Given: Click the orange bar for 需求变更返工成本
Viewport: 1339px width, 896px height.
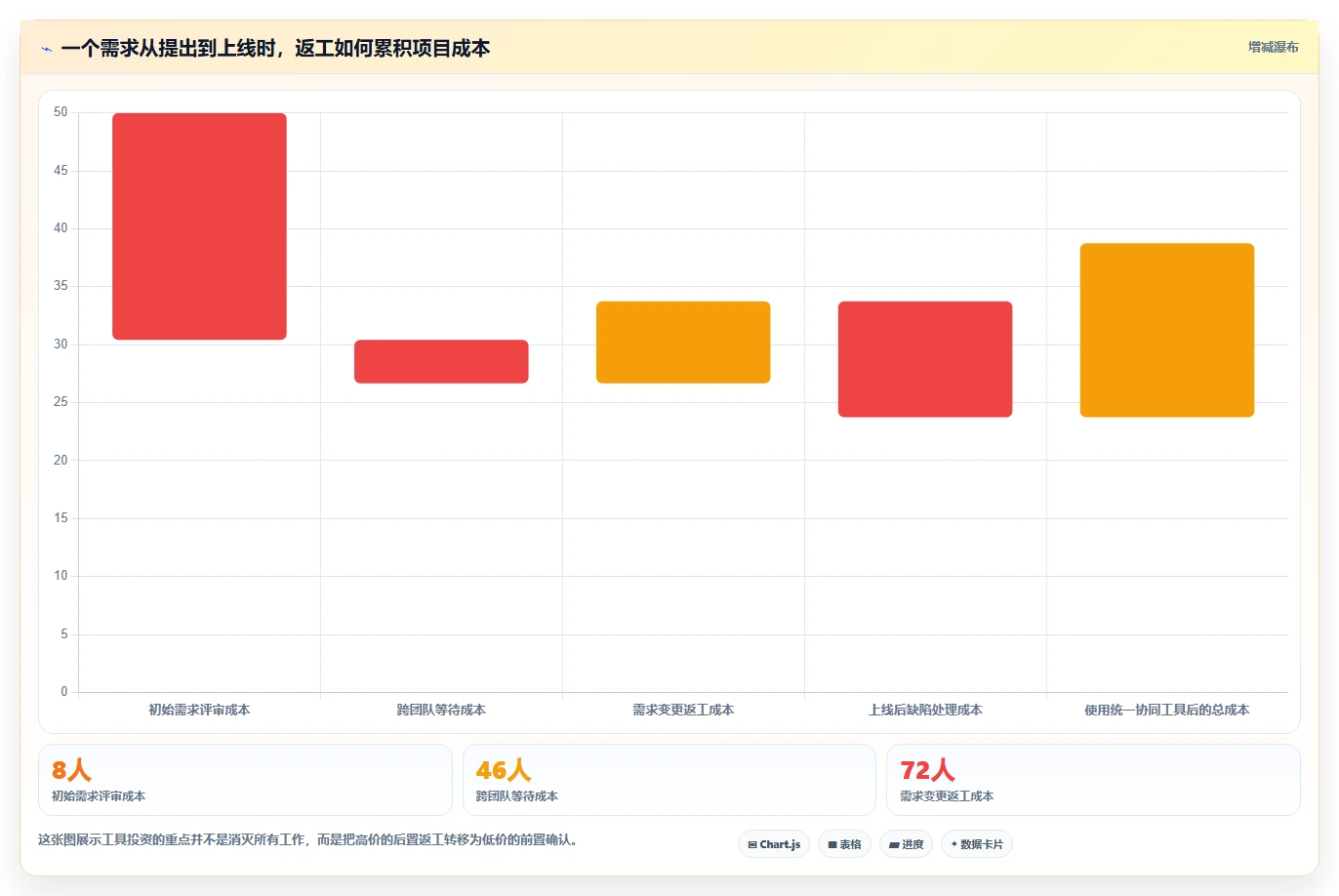Looking at the screenshot, I should point(683,342).
